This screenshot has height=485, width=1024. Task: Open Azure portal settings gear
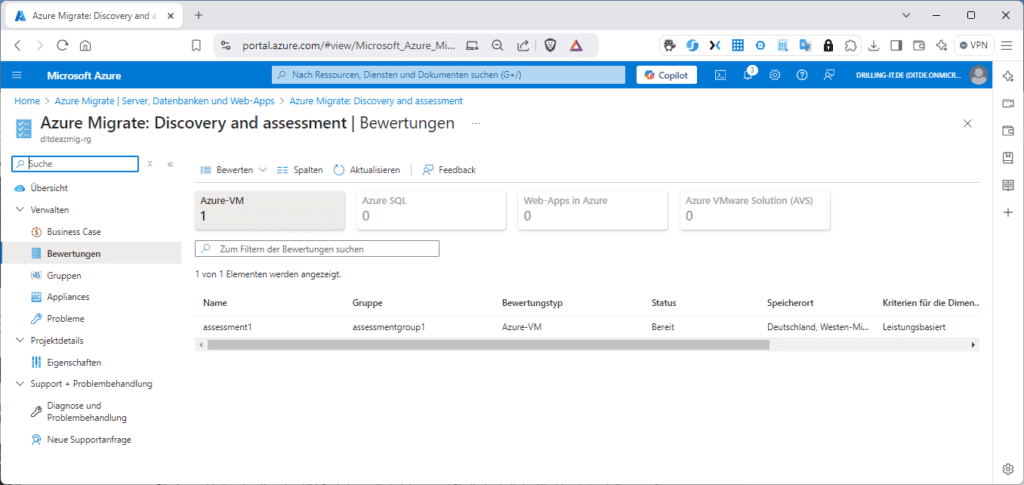click(775, 75)
